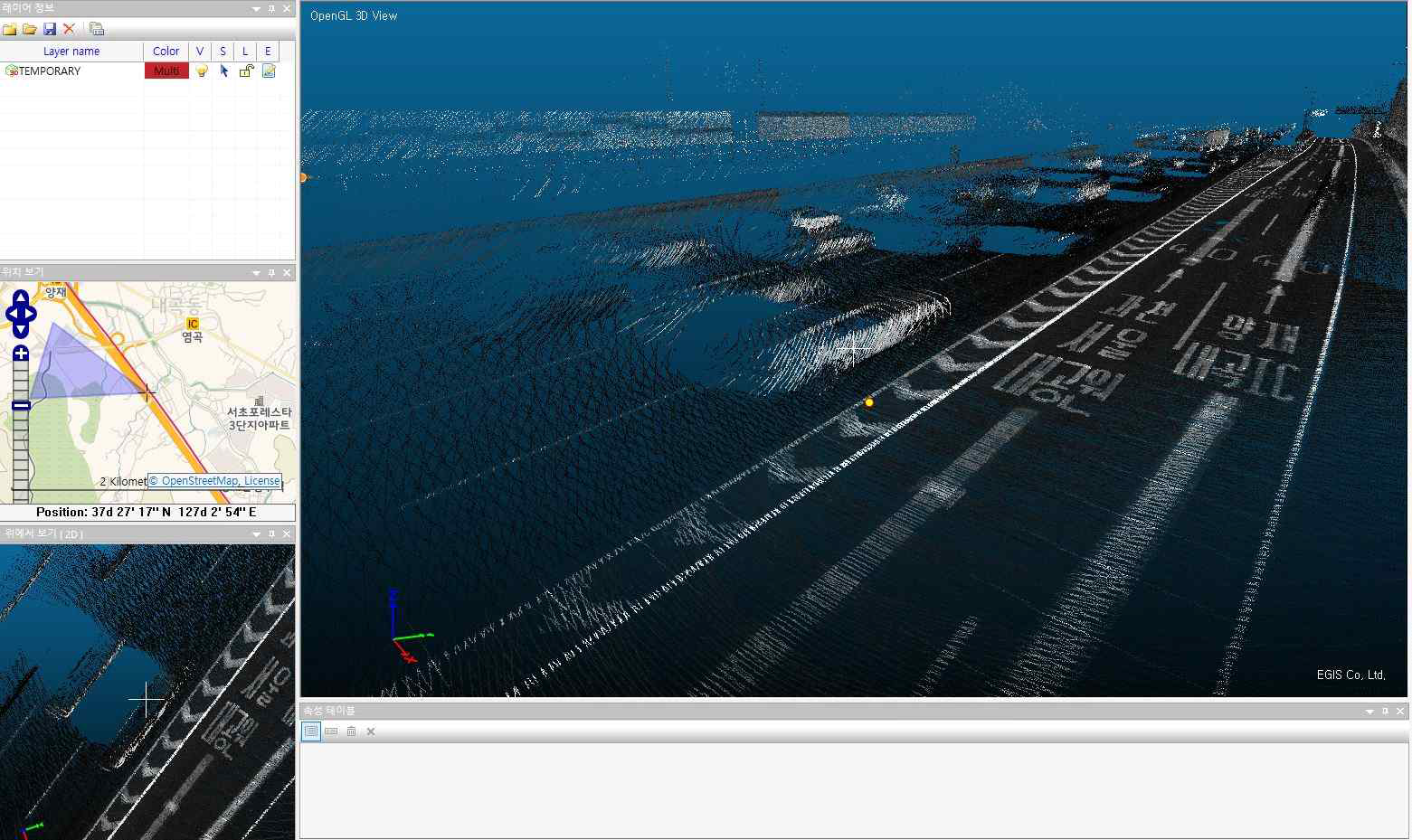Click the map zoom-in plus button
Image resolution: width=1412 pixels, height=840 pixels.
[x=21, y=354]
